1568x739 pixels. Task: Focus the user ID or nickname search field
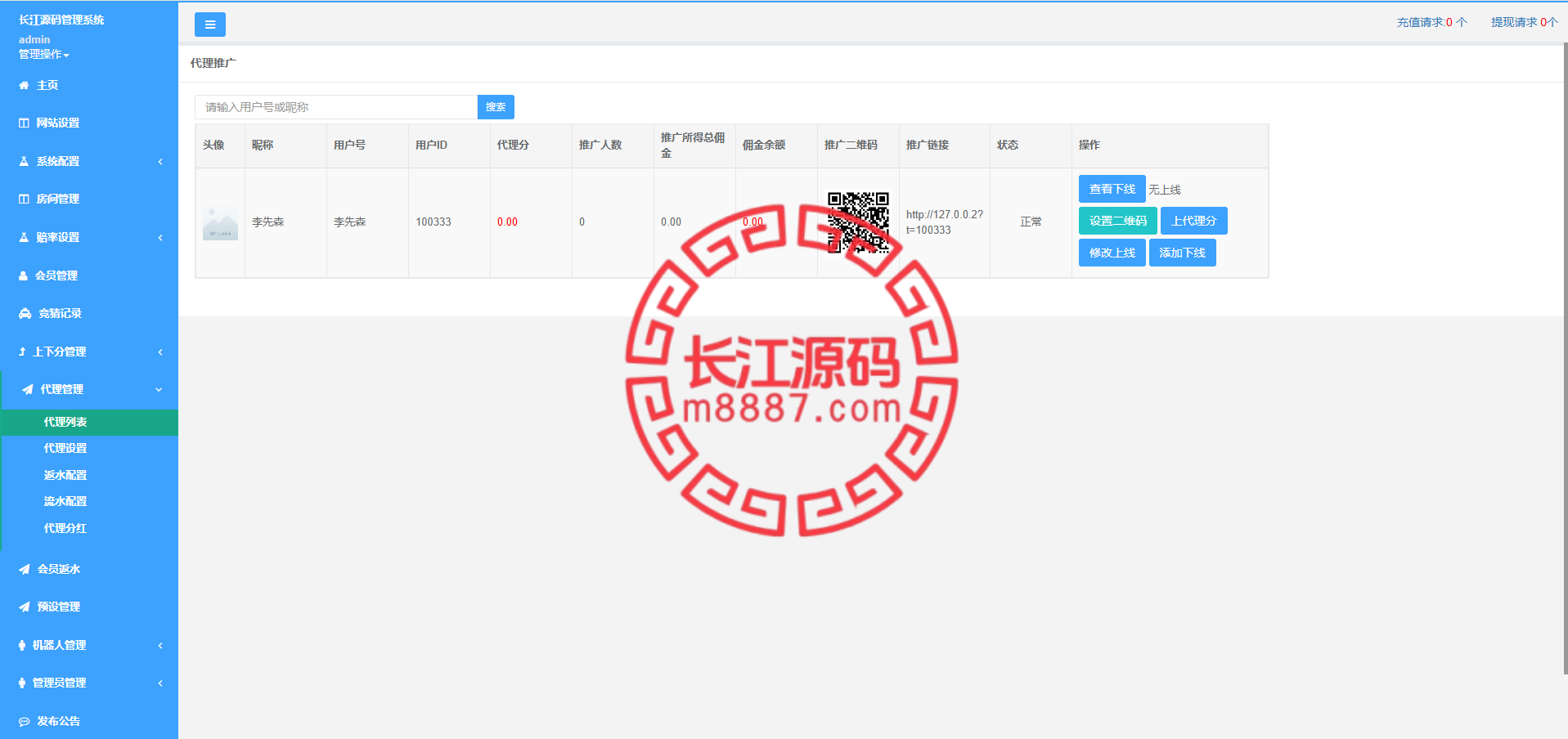tap(336, 107)
